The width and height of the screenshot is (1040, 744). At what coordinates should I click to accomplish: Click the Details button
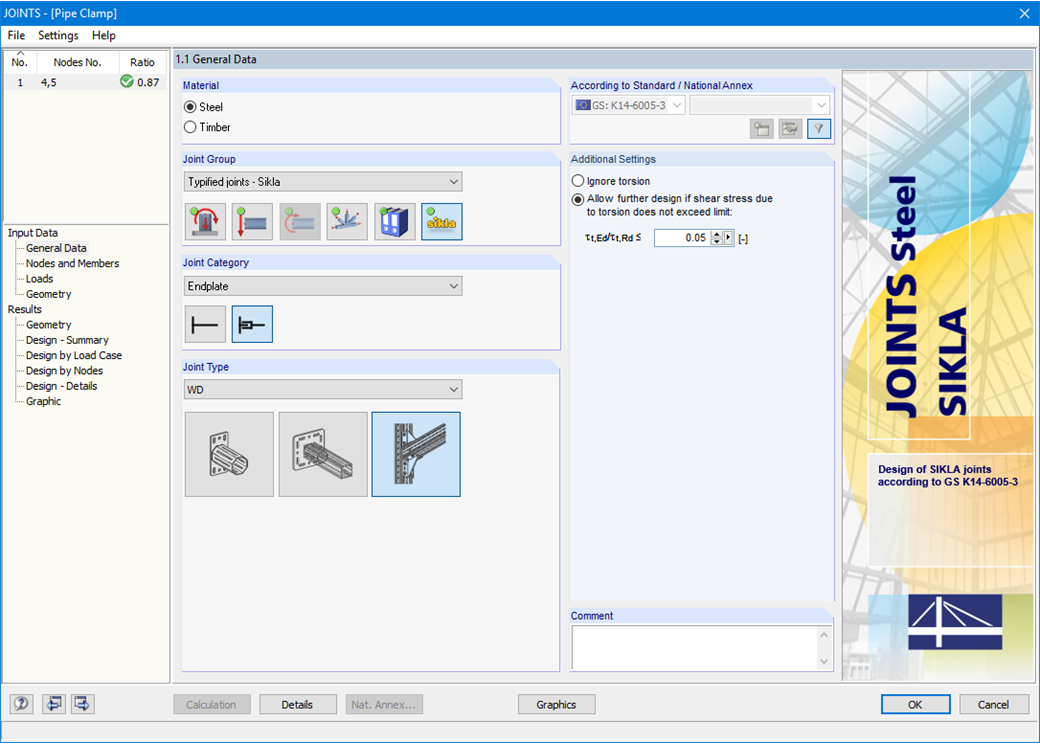[297, 704]
